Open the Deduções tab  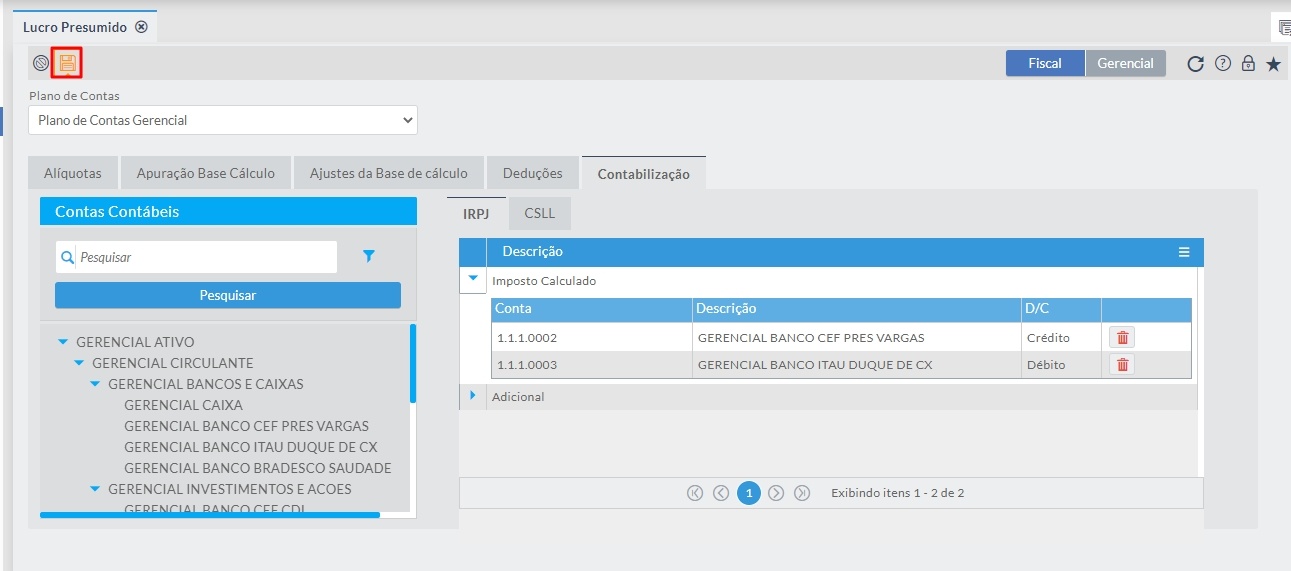(x=533, y=173)
